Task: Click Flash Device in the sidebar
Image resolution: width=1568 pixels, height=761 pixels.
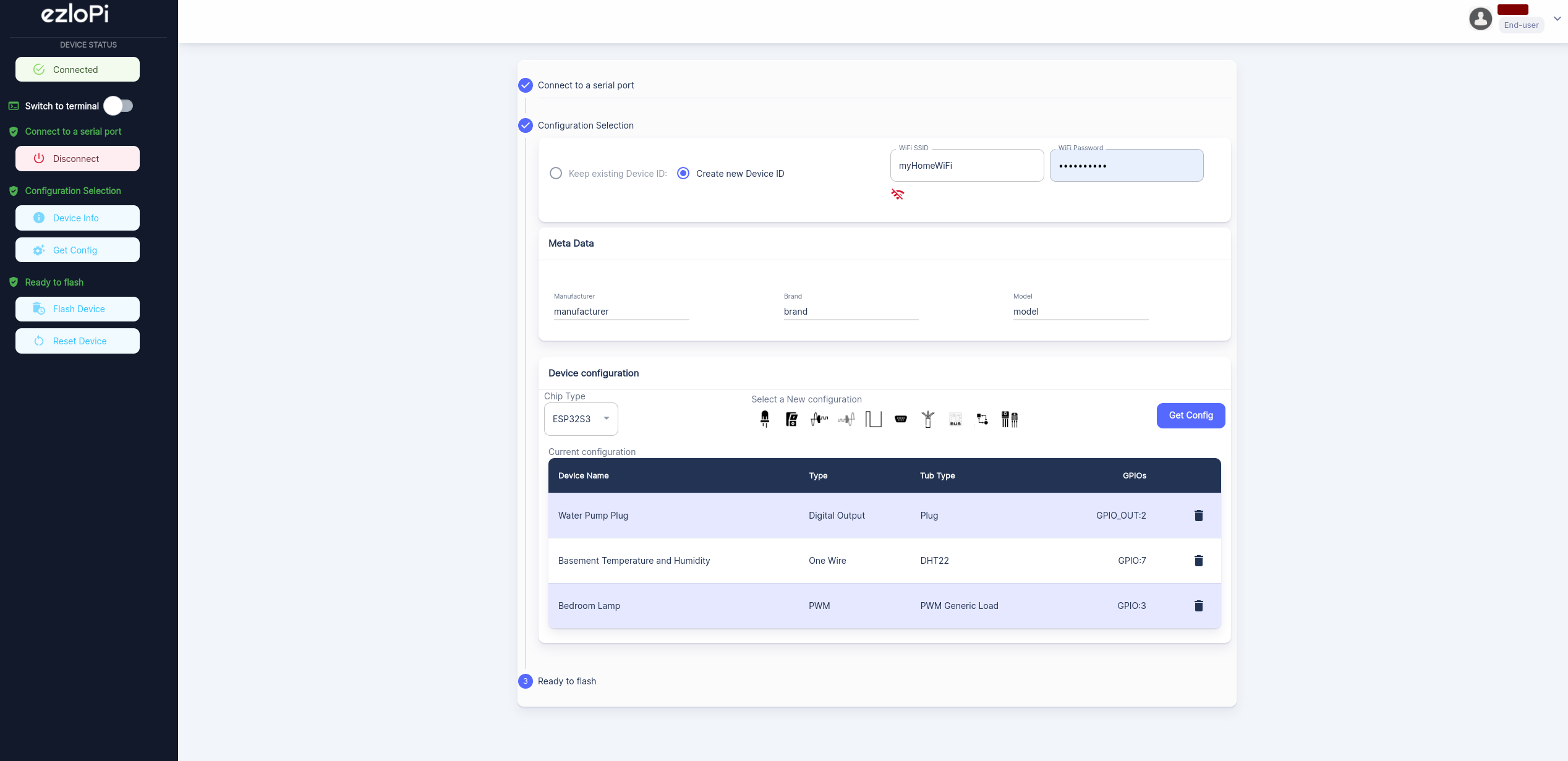Action: [77, 309]
